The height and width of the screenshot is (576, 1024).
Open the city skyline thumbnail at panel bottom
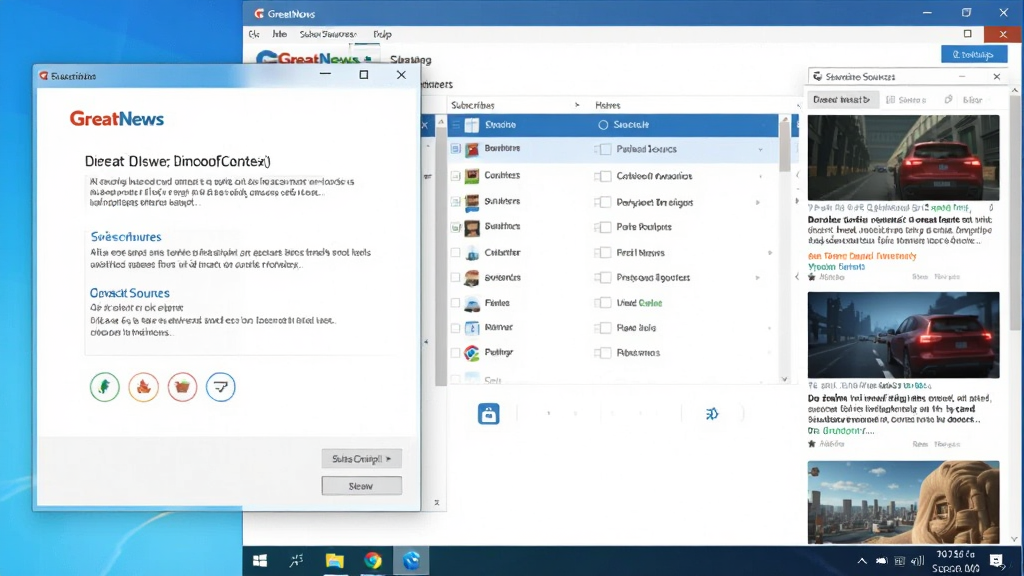pos(903,502)
